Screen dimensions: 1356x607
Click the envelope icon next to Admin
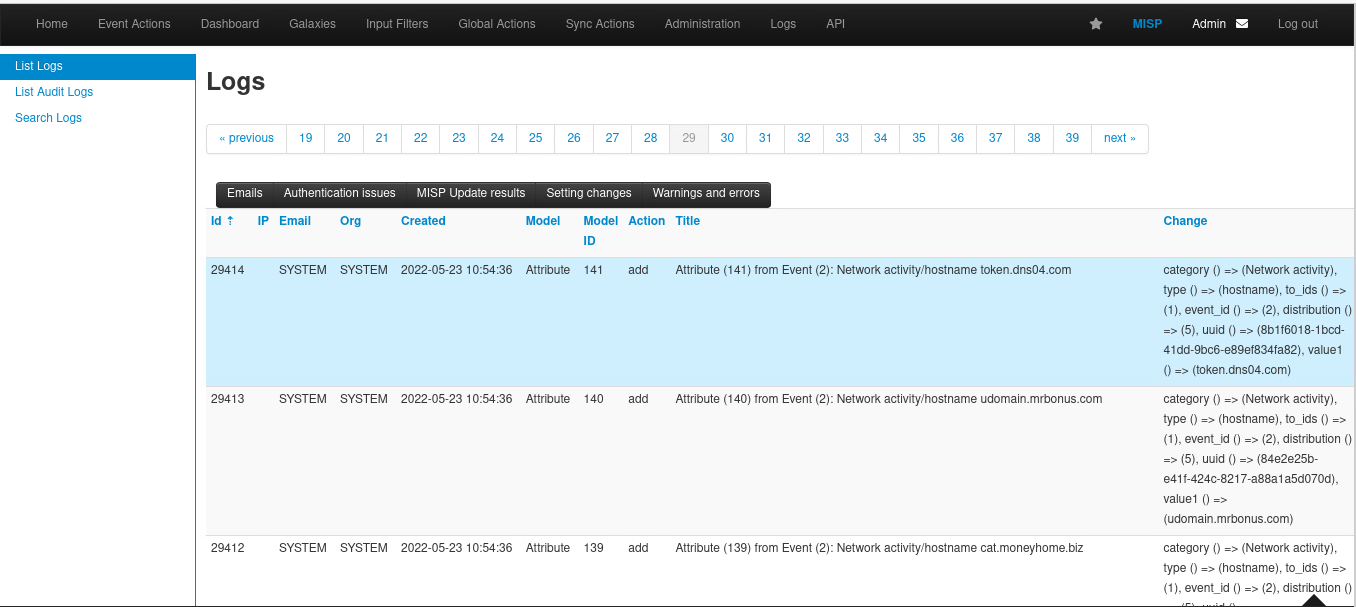tap(1242, 24)
